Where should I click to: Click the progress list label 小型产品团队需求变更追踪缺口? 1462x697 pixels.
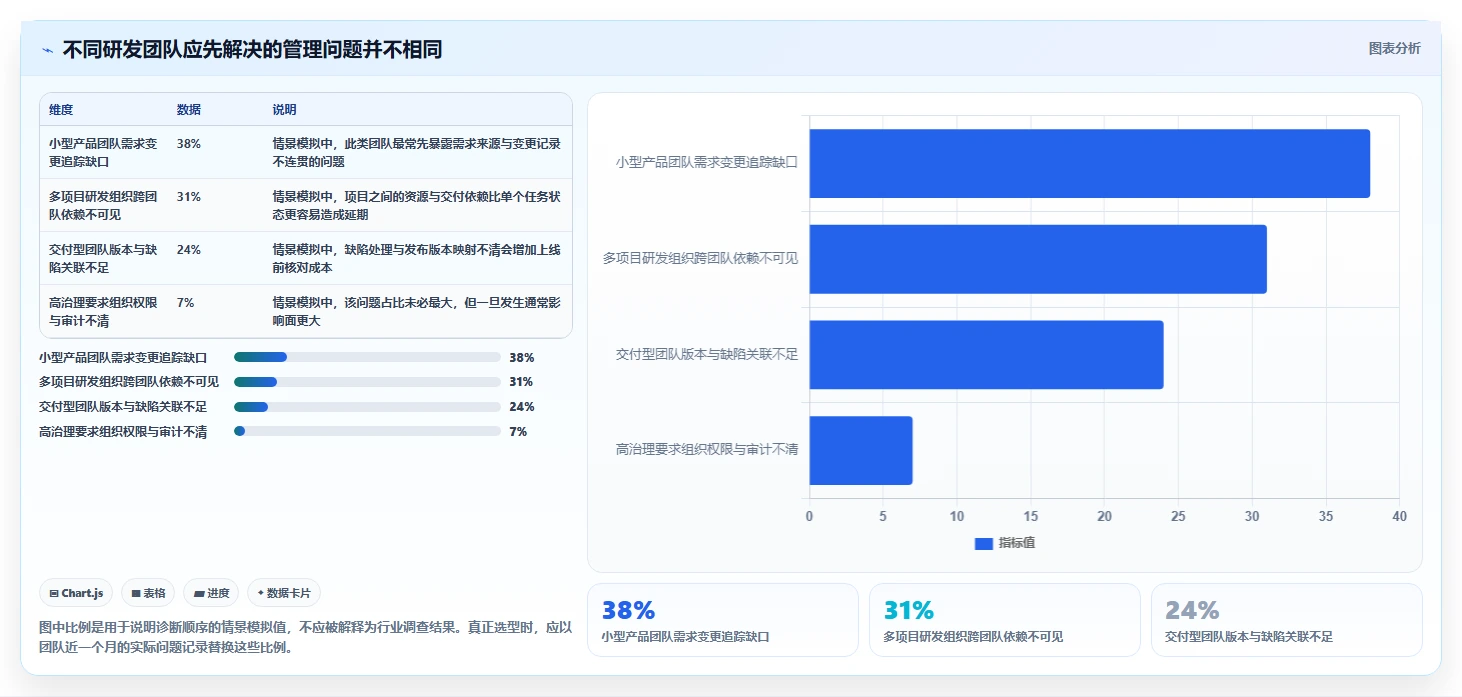click(123, 357)
